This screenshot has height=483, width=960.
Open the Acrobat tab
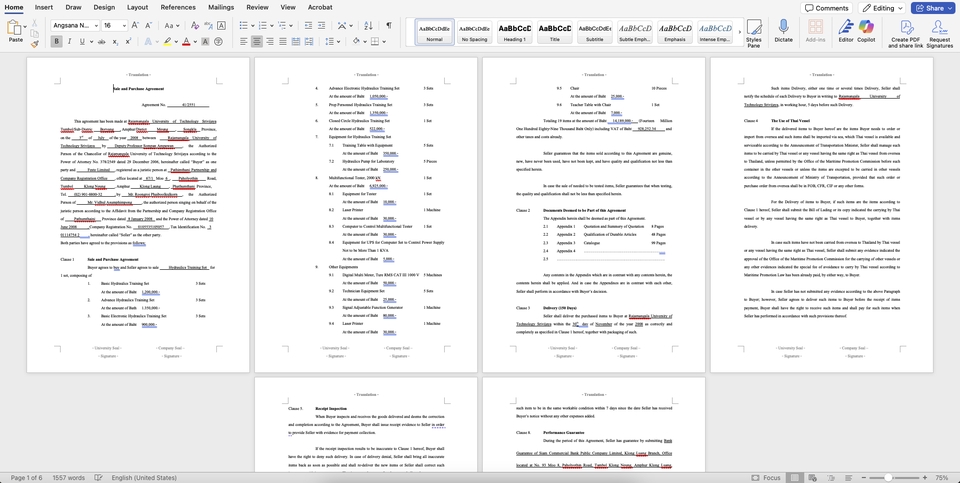point(320,7)
